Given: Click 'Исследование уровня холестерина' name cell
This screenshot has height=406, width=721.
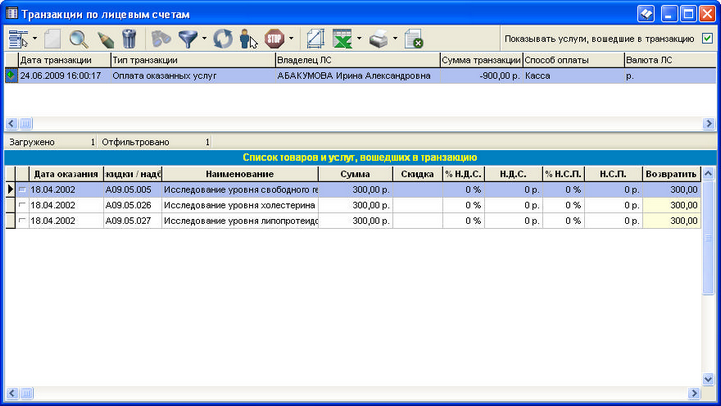Looking at the screenshot, I should (x=240, y=205).
